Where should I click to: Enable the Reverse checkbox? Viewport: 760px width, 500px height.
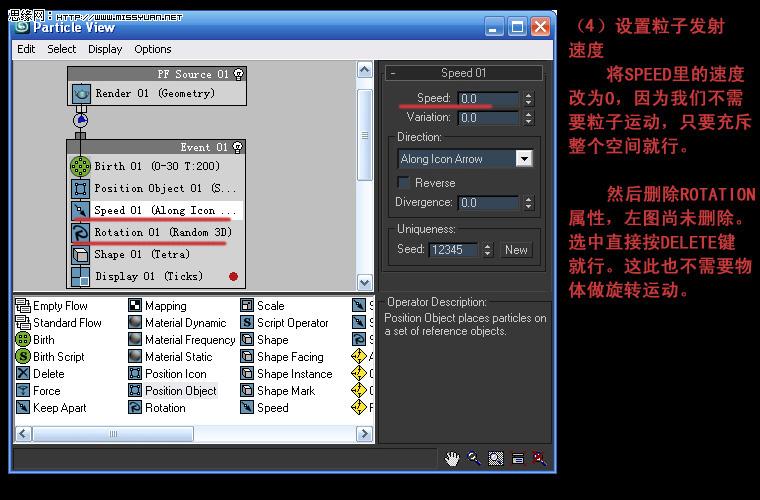403,183
